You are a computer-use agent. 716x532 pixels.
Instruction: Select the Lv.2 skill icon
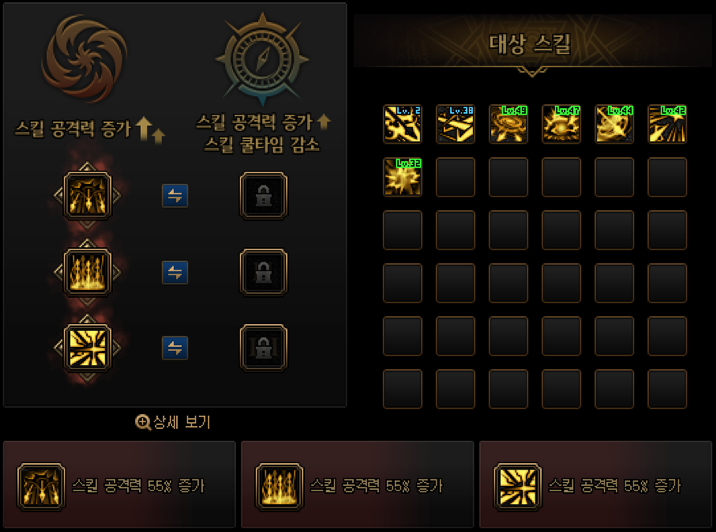pyautogui.click(x=402, y=124)
